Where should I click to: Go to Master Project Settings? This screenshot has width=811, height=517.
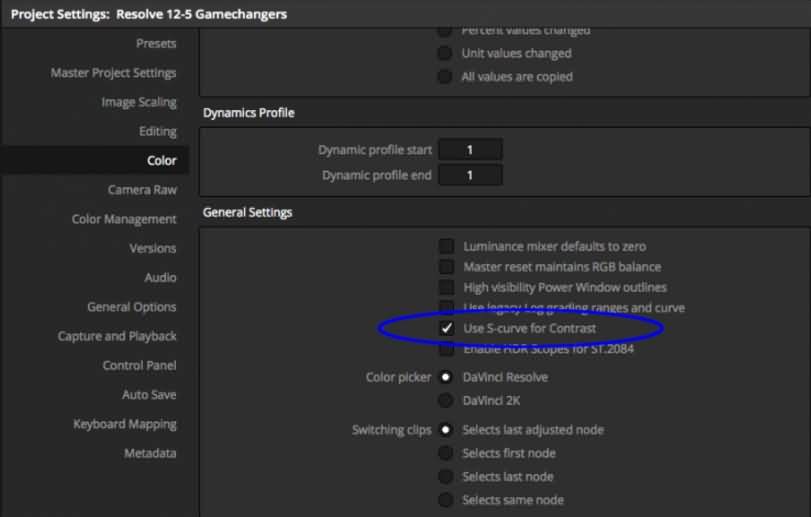click(113, 73)
